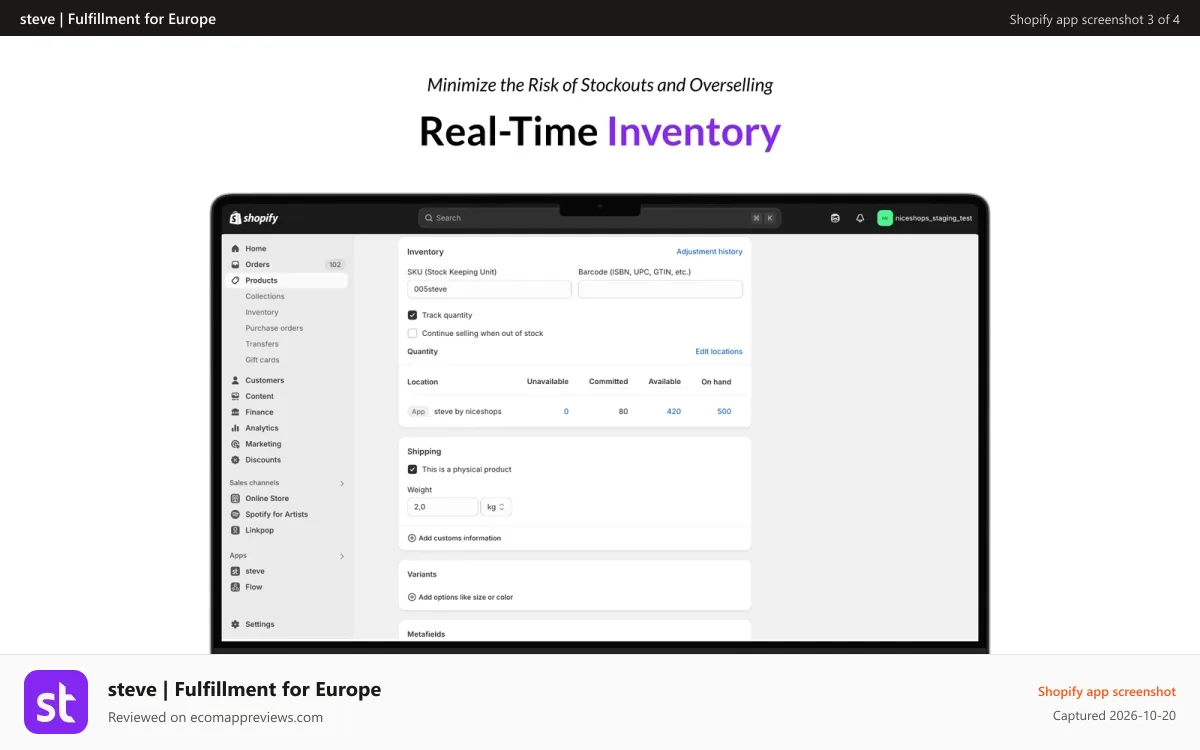Click the Committed column header

pyautogui.click(x=608, y=381)
